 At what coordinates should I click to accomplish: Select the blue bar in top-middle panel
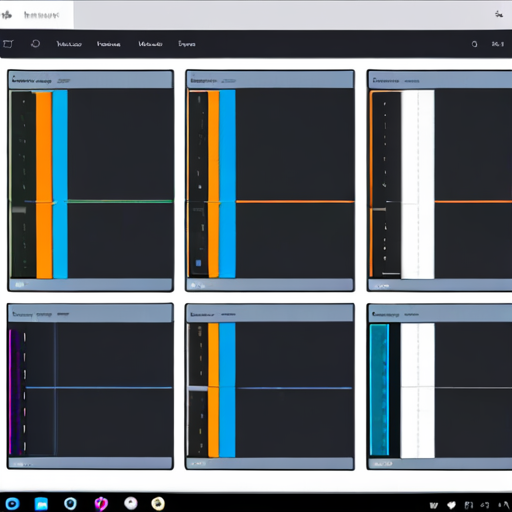click(x=228, y=184)
